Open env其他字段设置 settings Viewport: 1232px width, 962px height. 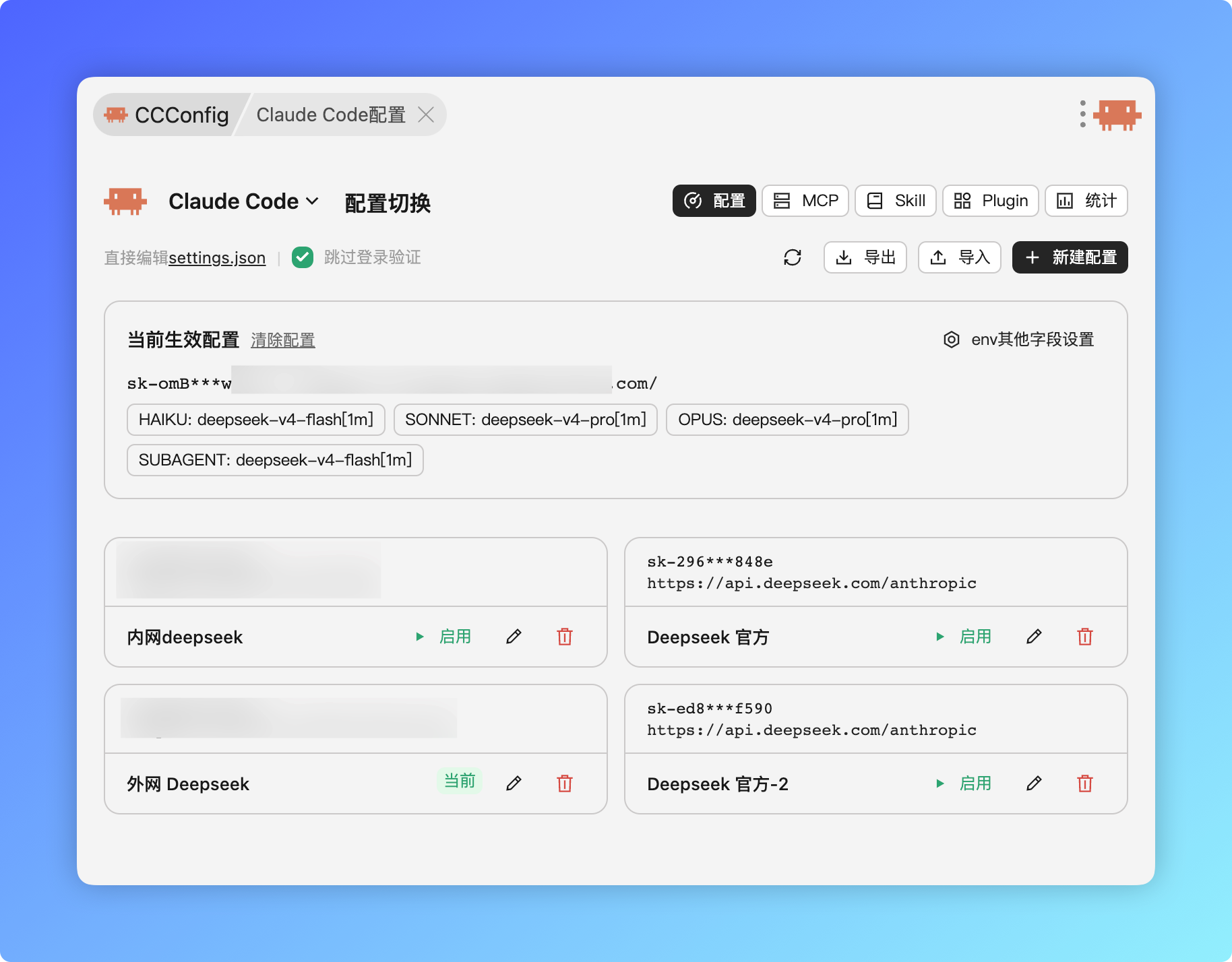pyautogui.click(x=1019, y=340)
